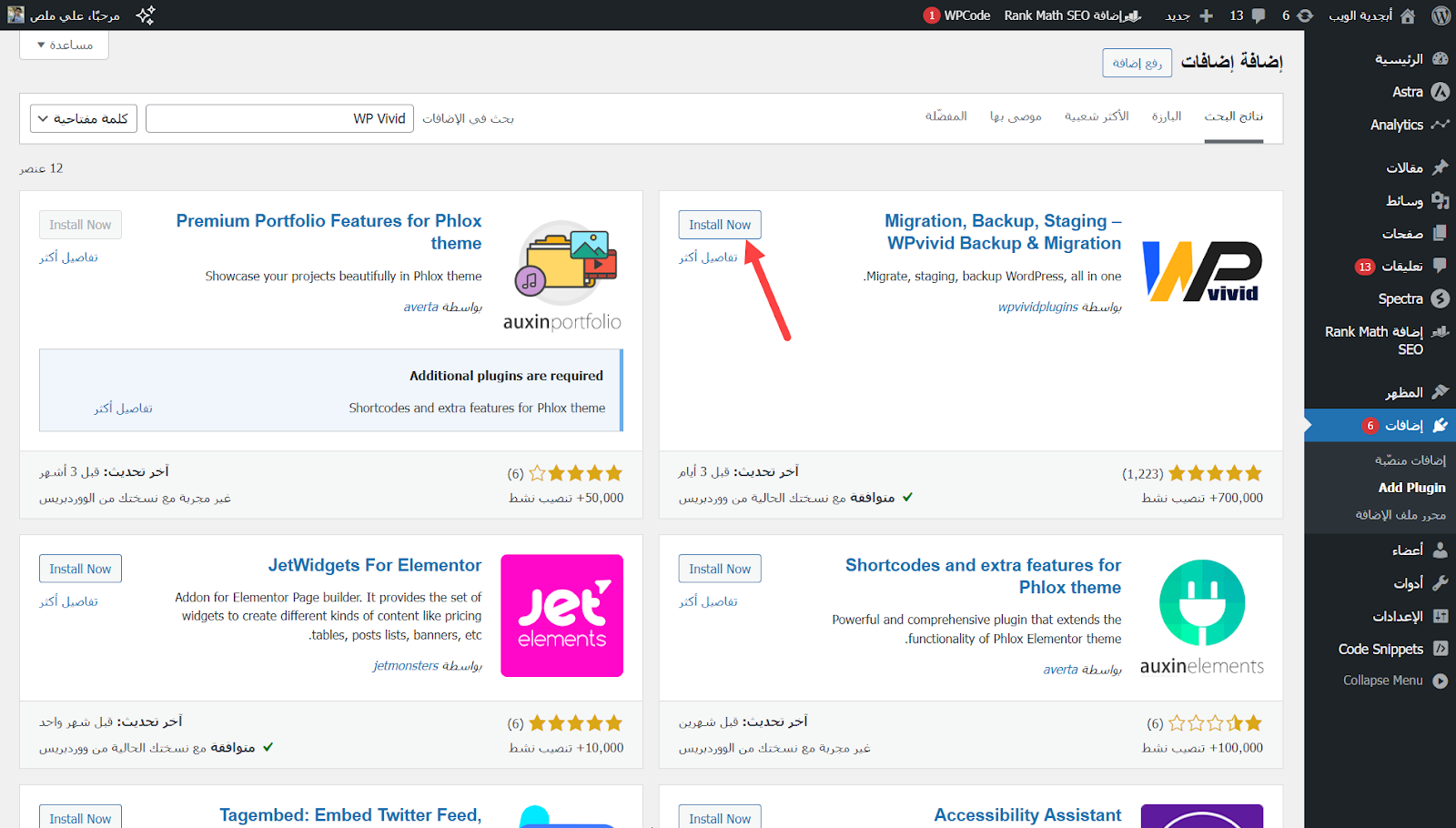This screenshot has height=828, width=1456.
Task: Open the user avatar for علي ملص
Action: (16, 15)
